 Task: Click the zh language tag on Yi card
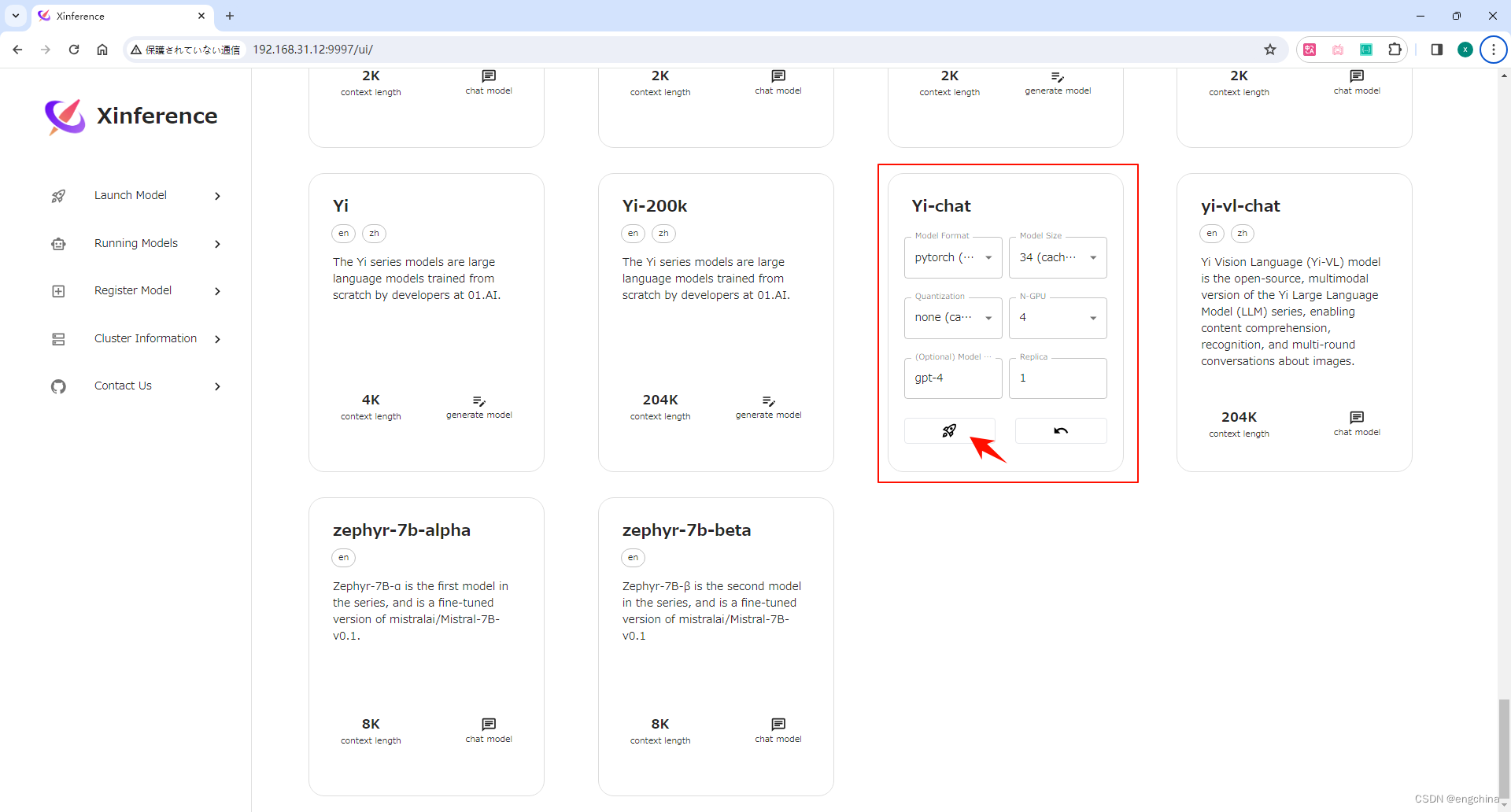pos(375,234)
